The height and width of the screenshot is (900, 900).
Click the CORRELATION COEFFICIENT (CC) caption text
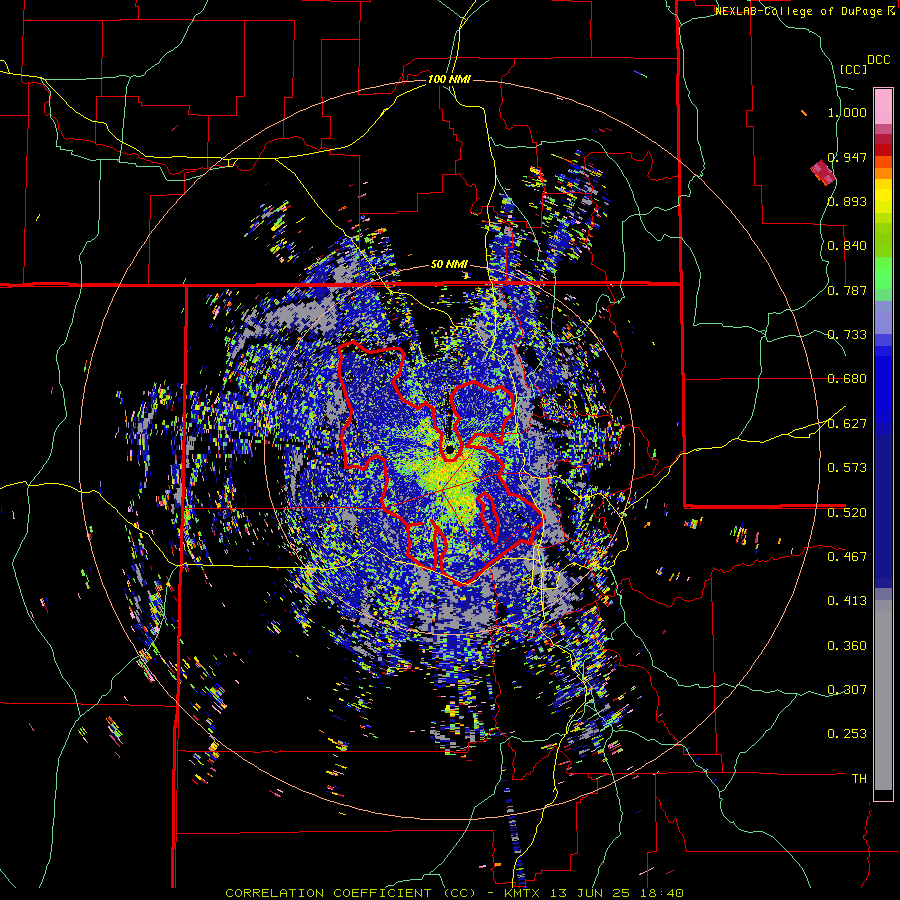tap(351, 893)
